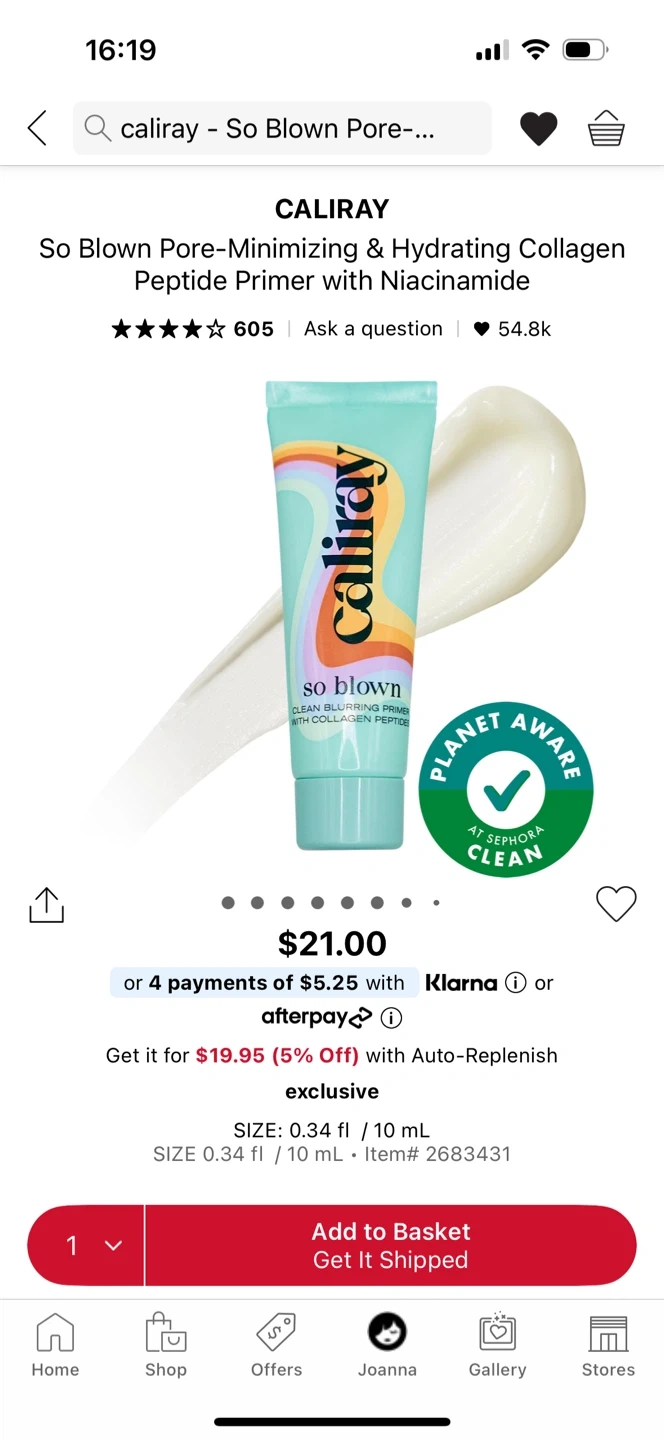Tap the Klarna info icon

pyautogui.click(x=515, y=983)
